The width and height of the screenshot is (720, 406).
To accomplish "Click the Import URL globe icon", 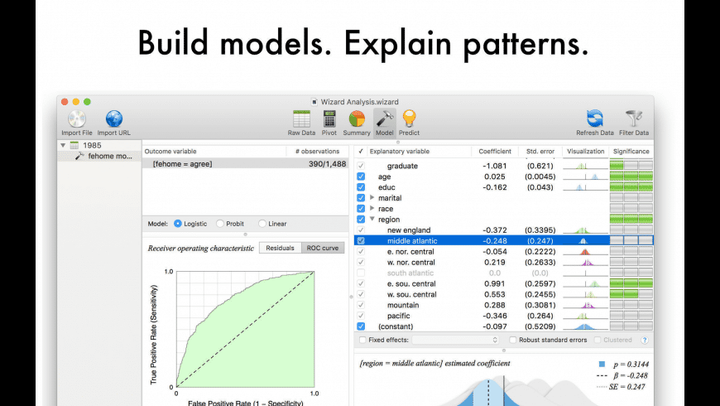I will point(114,119).
